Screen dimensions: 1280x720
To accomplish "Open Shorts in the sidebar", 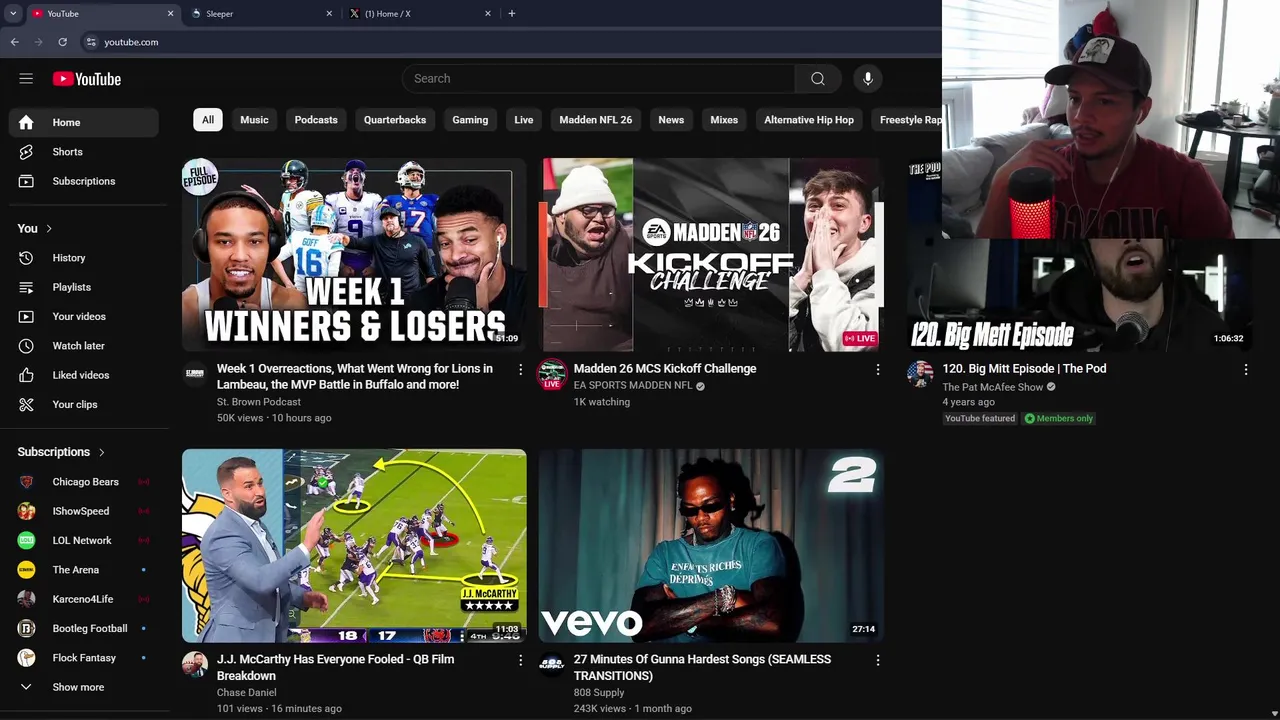I will click(x=84, y=152).
